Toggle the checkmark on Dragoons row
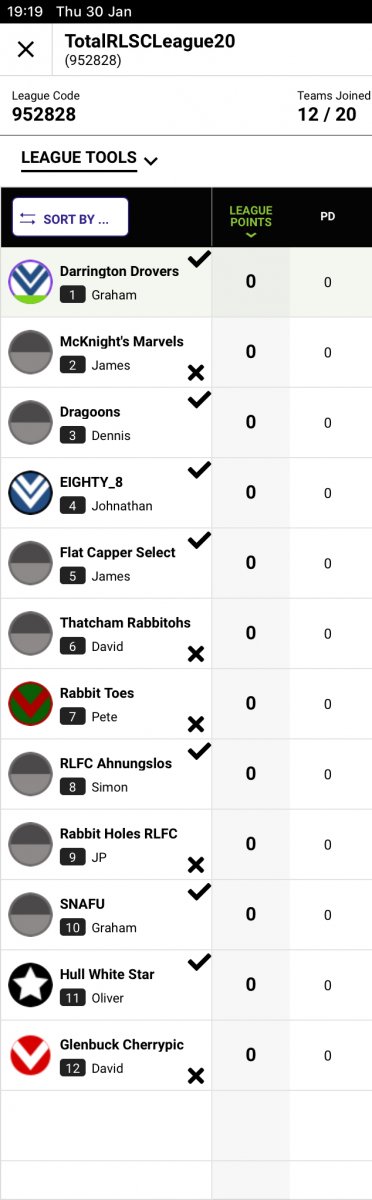372x1200 pixels. coord(200,399)
